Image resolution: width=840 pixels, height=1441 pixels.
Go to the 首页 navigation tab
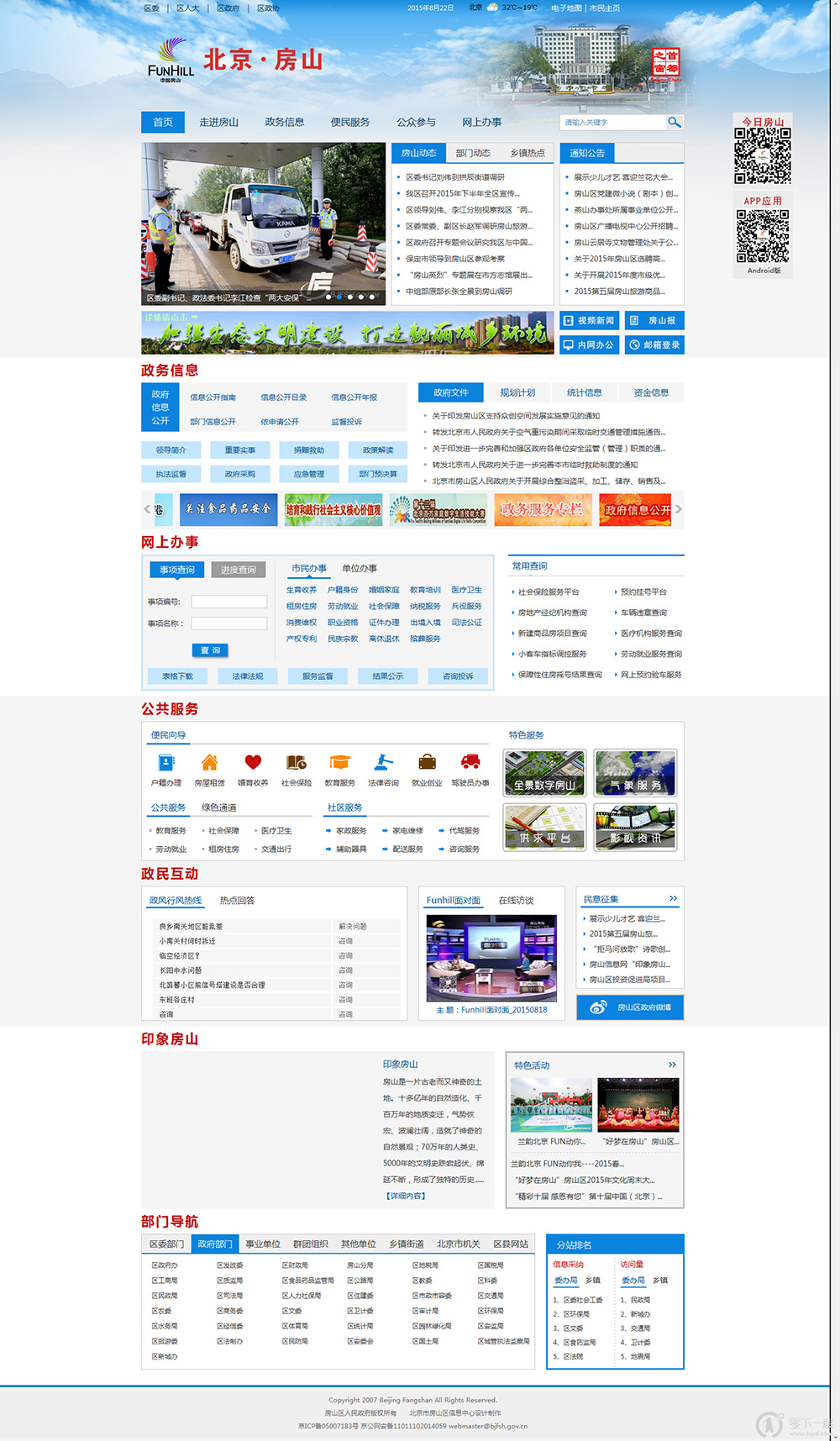pyautogui.click(x=163, y=122)
